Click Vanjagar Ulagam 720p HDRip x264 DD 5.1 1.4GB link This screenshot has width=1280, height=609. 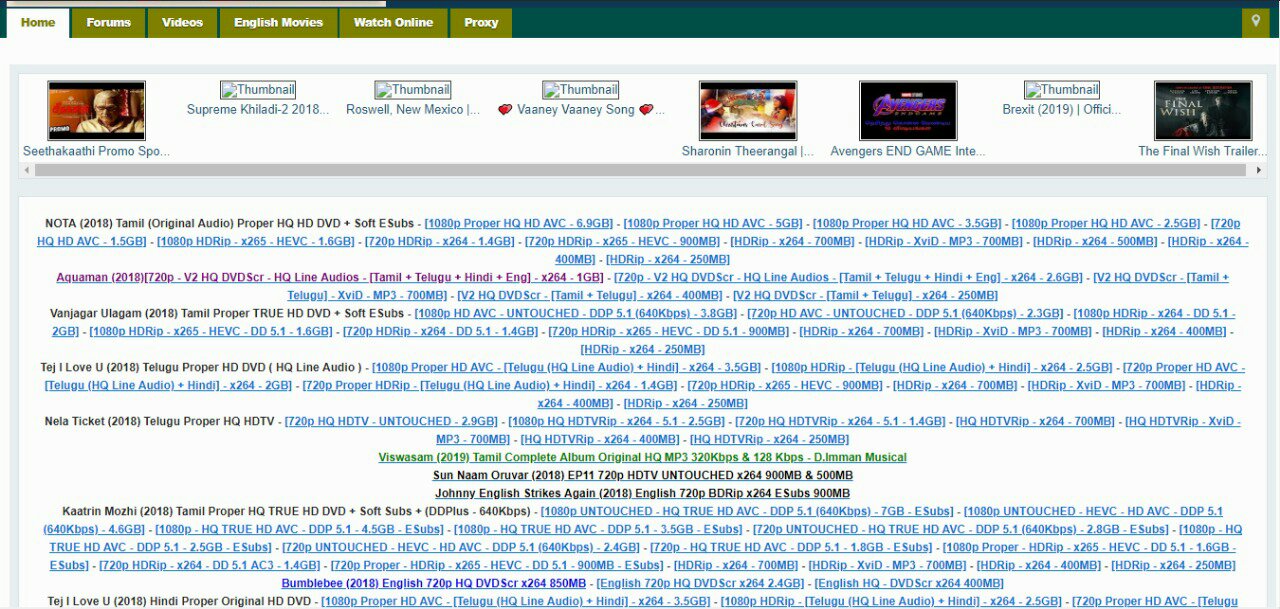click(440, 332)
